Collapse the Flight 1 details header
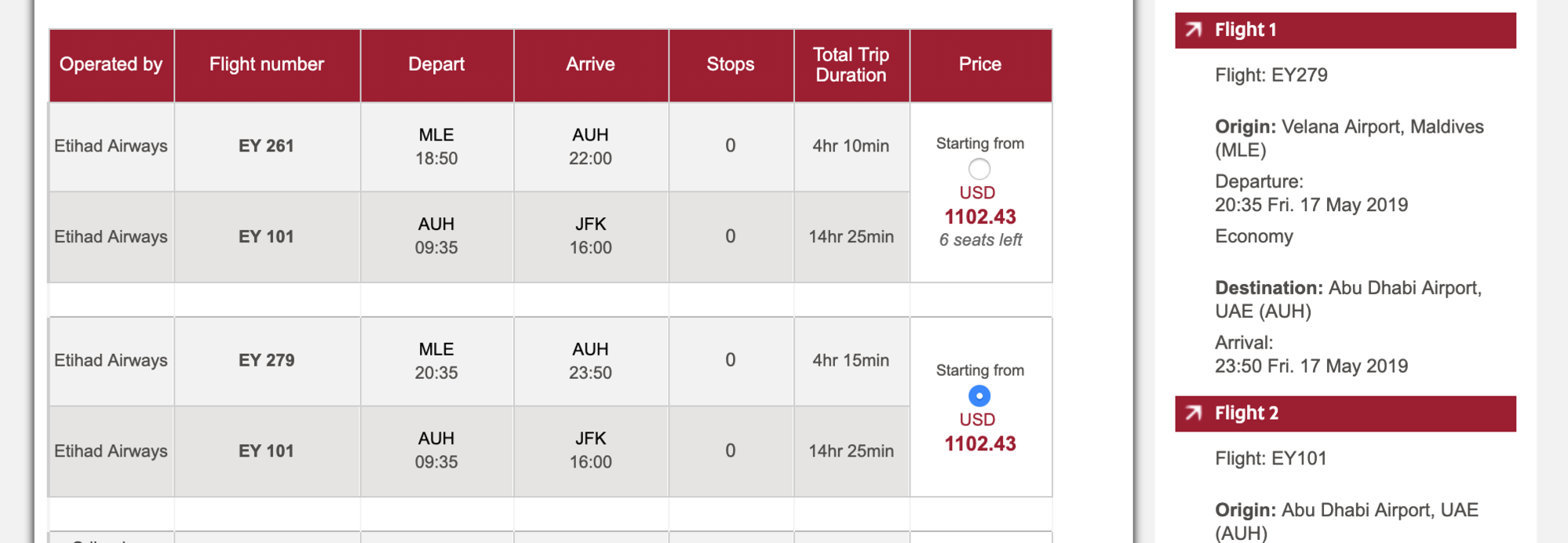This screenshot has height=543, width=1568. click(x=1345, y=30)
